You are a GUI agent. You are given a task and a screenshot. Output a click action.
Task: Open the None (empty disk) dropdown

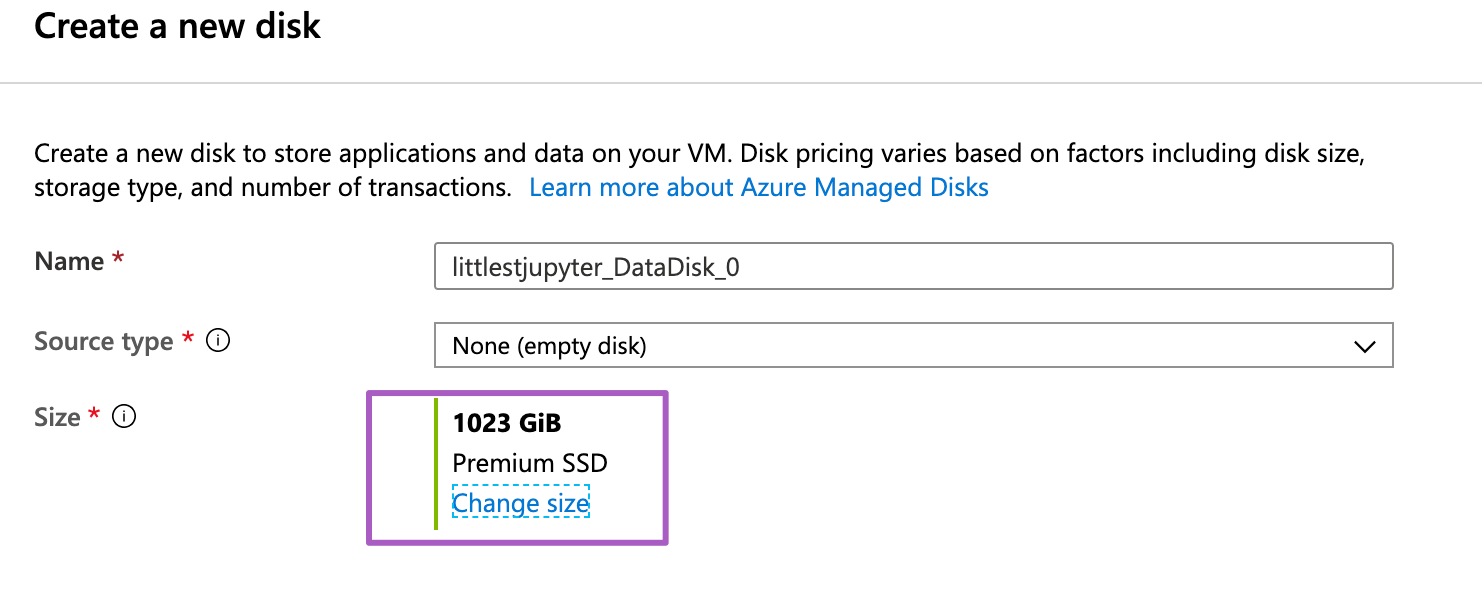912,347
